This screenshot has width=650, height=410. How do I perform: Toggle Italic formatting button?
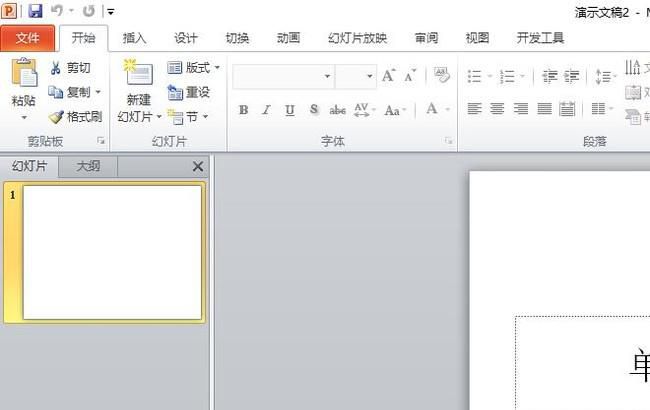266,109
